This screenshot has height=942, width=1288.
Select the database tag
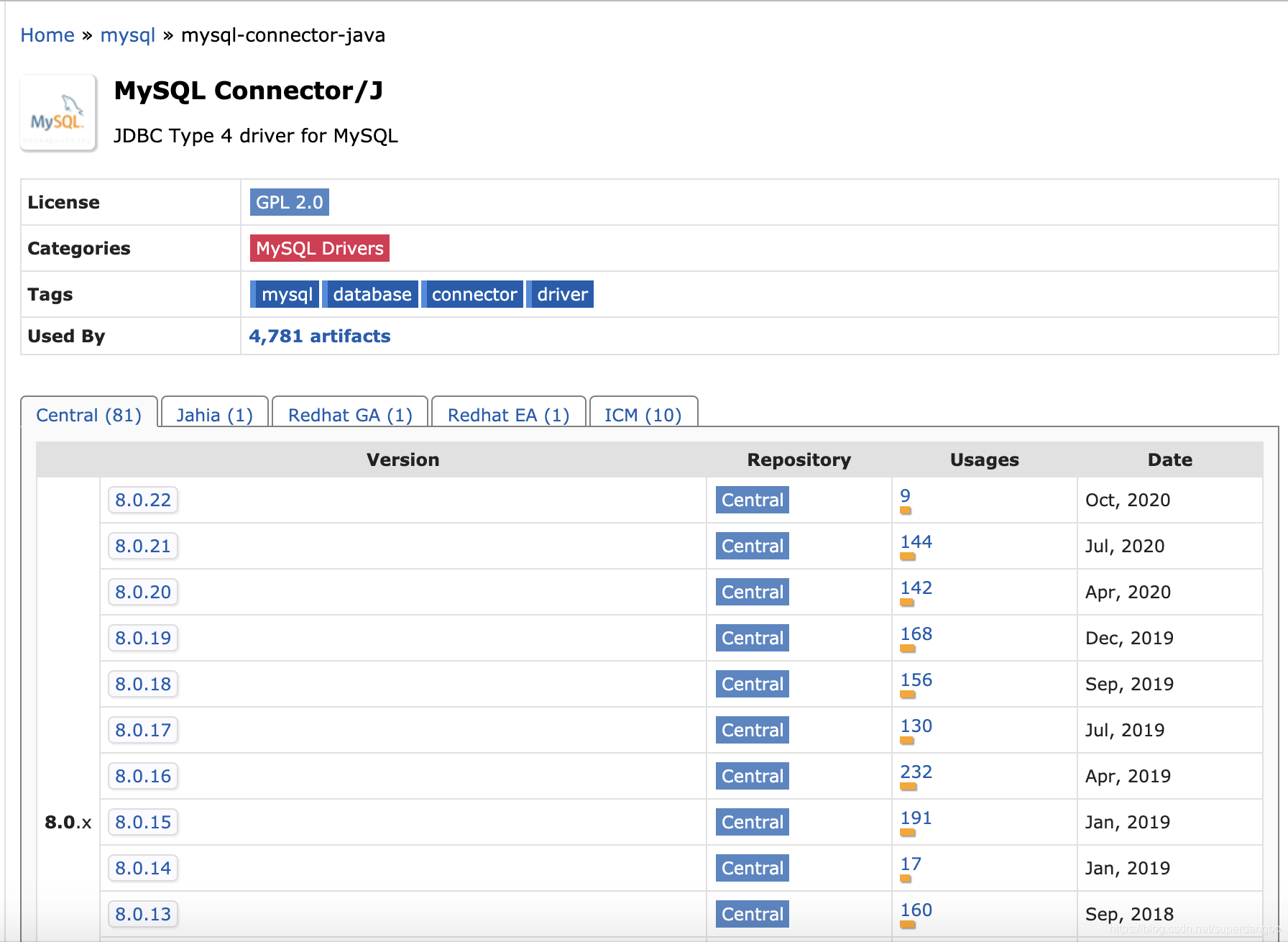(370, 294)
